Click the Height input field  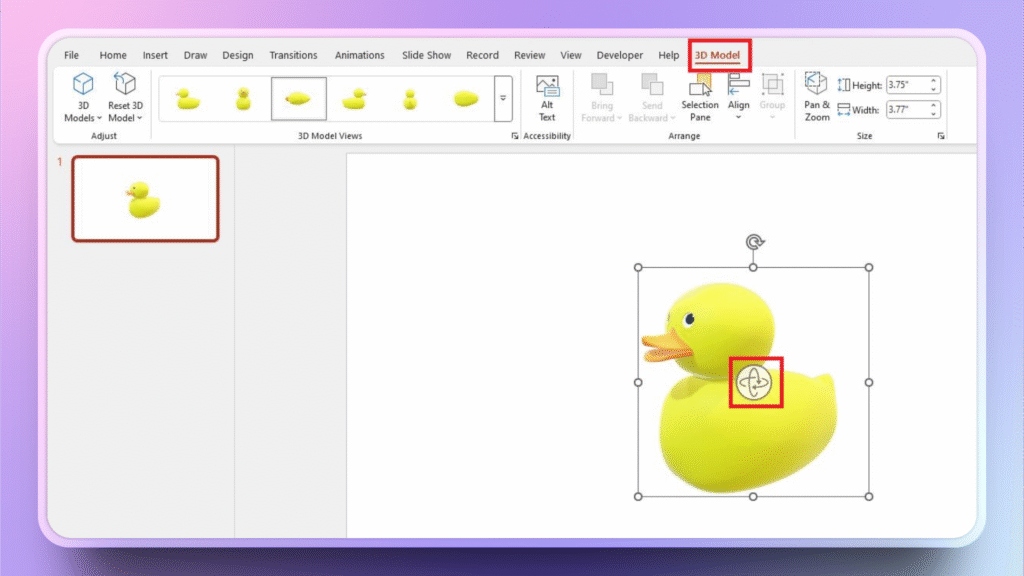[x=907, y=86]
